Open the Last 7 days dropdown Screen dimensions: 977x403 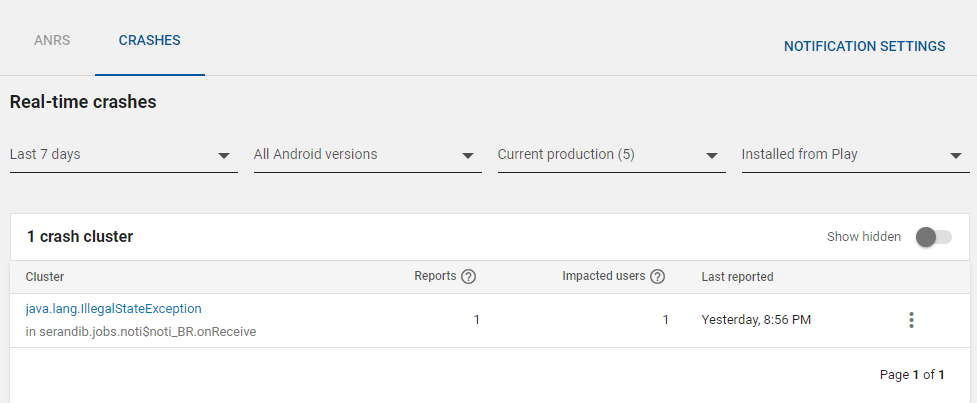tap(123, 155)
